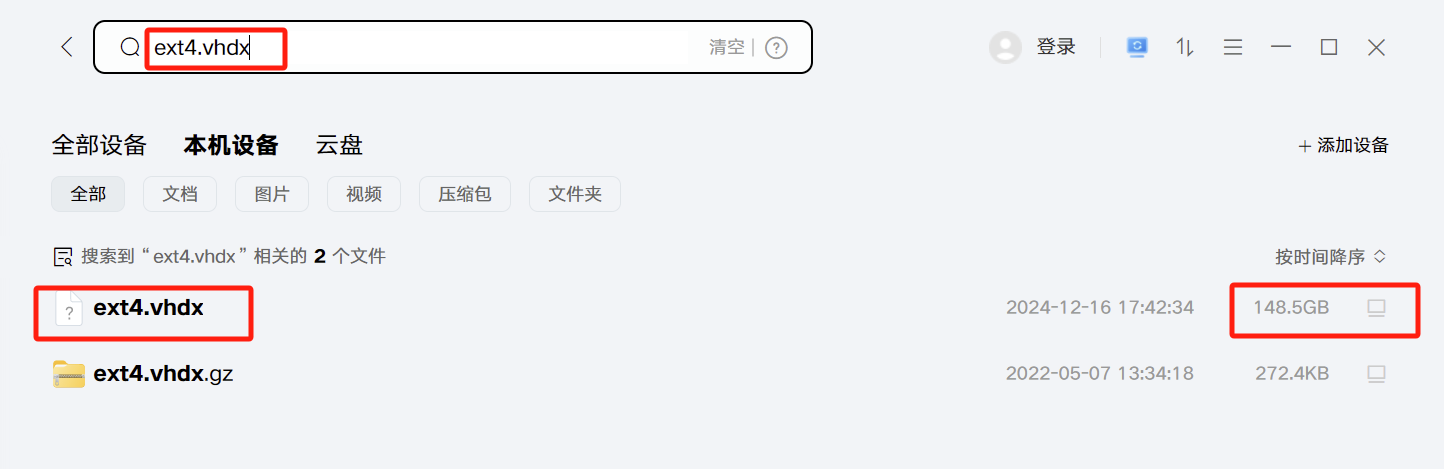Image resolution: width=1444 pixels, height=469 pixels.
Task: Filter results by 文档
Action: coord(180,194)
